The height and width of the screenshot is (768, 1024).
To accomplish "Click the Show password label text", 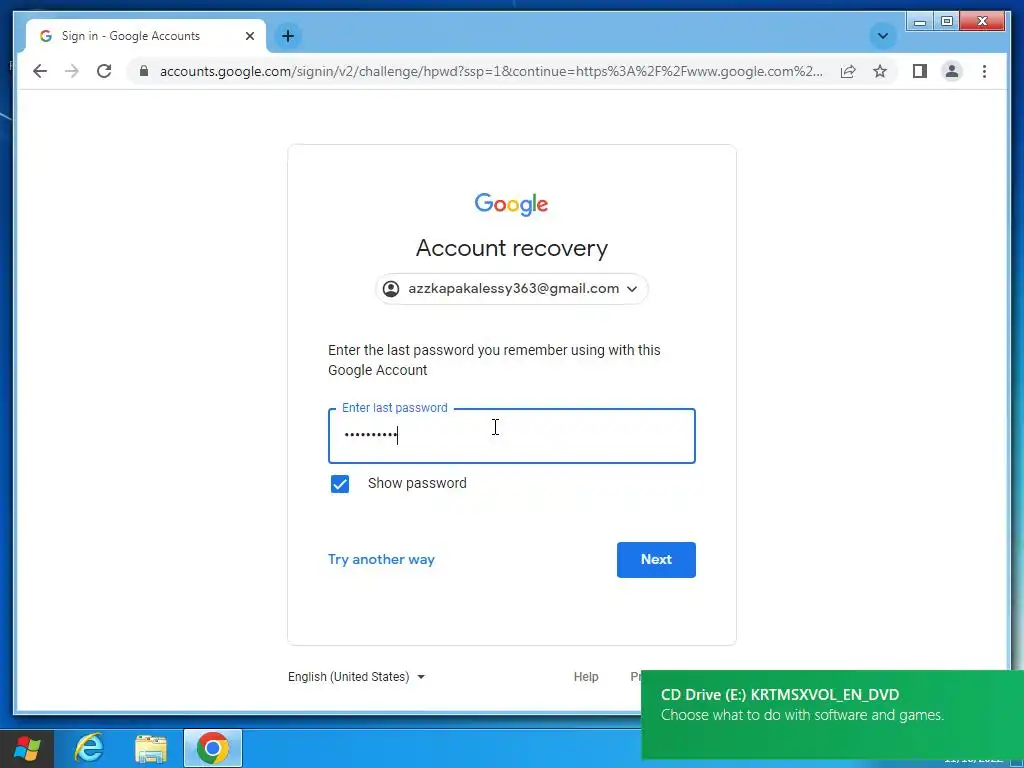I will coord(417,483).
